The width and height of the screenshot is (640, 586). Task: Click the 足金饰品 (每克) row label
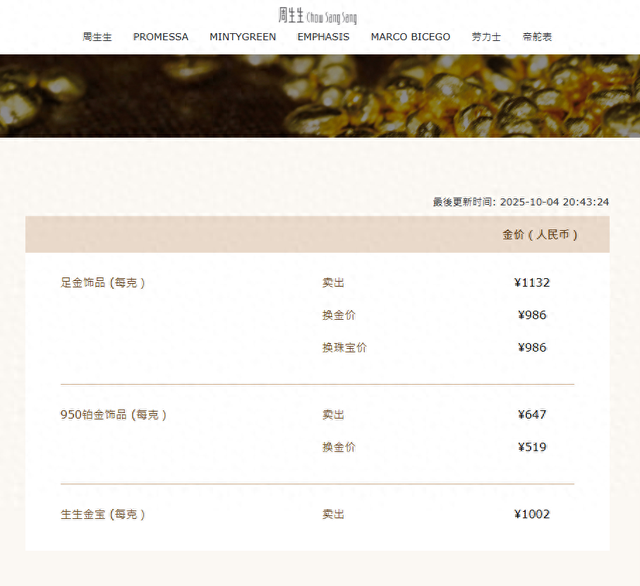(x=103, y=283)
